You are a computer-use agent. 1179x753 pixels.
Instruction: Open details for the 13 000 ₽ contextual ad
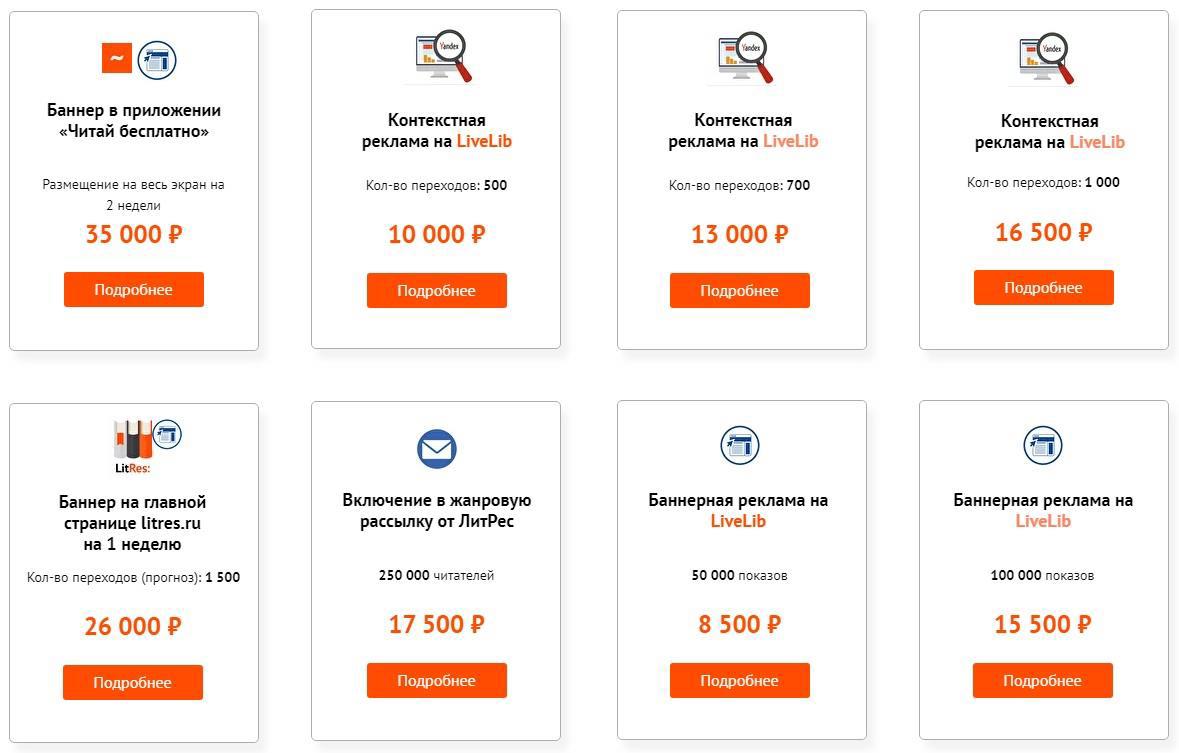(x=739, y=291)
